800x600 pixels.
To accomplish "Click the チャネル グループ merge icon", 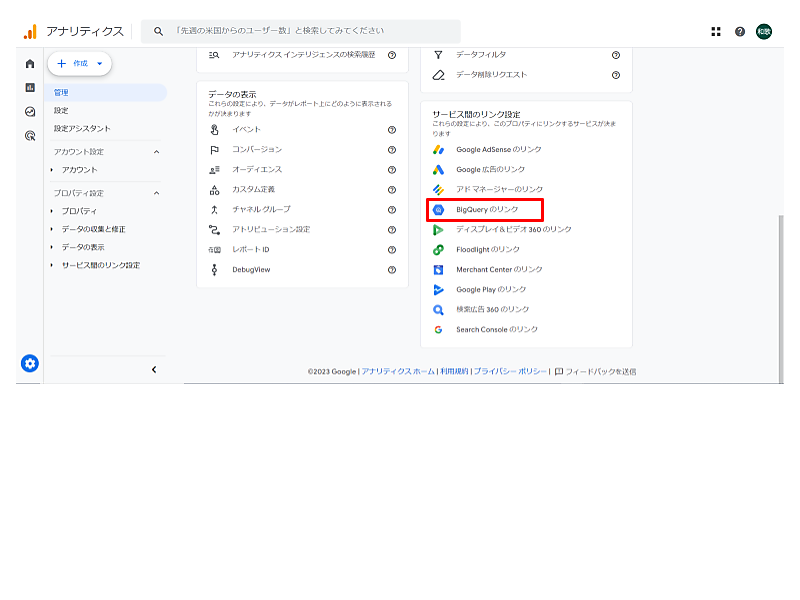I will 214,210.
